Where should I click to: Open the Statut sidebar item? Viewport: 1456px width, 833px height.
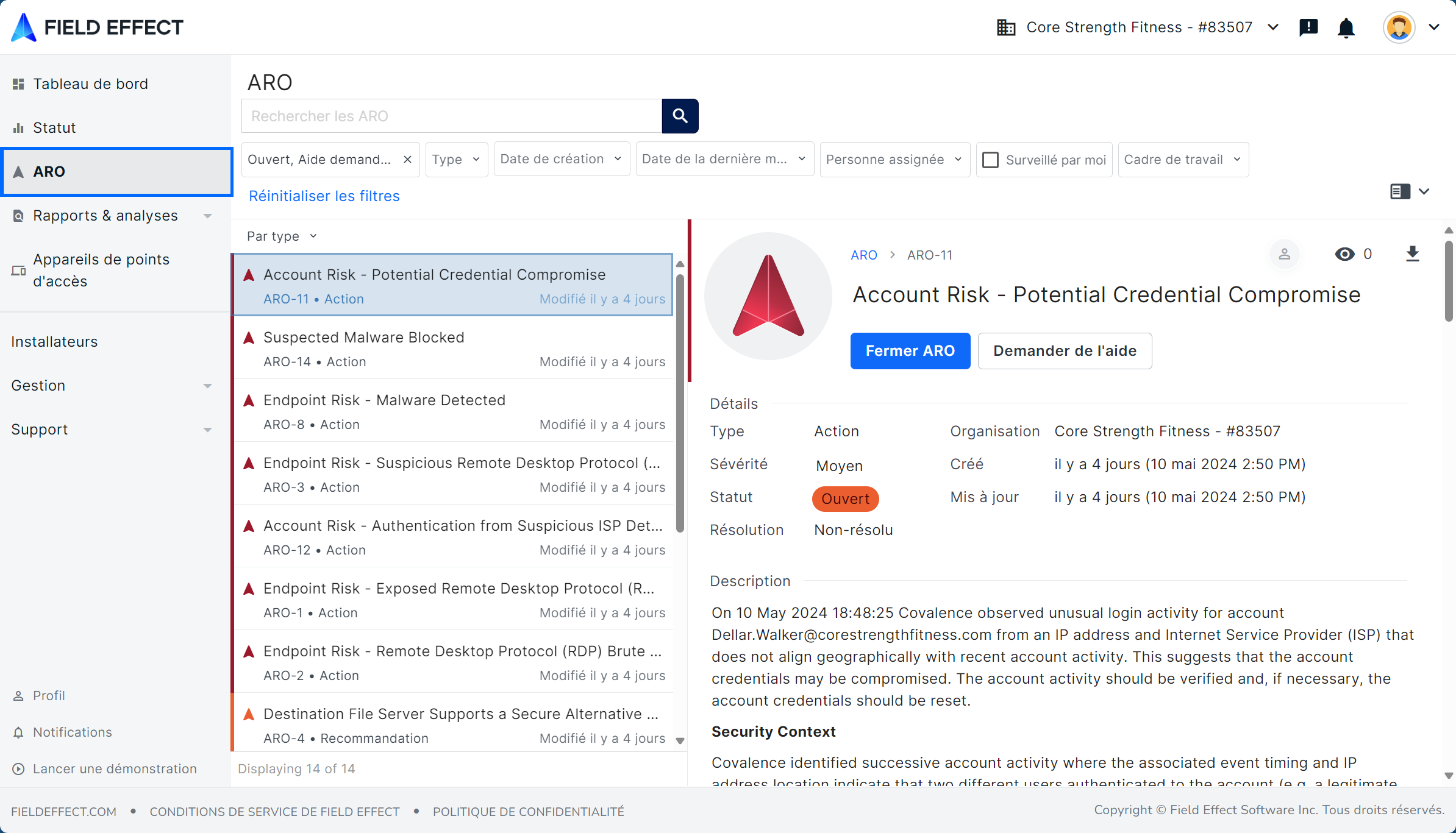(54, 128)
